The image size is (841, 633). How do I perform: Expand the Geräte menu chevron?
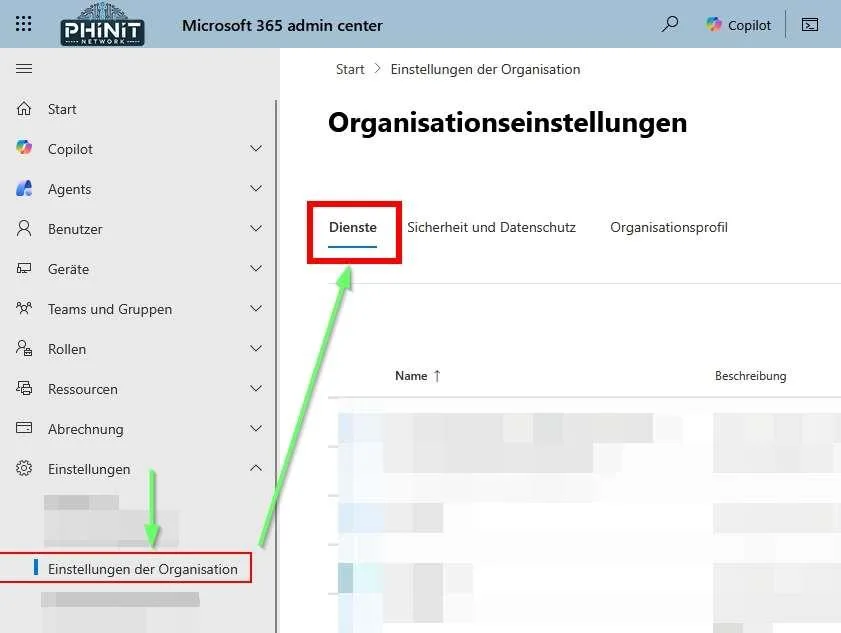256,269
